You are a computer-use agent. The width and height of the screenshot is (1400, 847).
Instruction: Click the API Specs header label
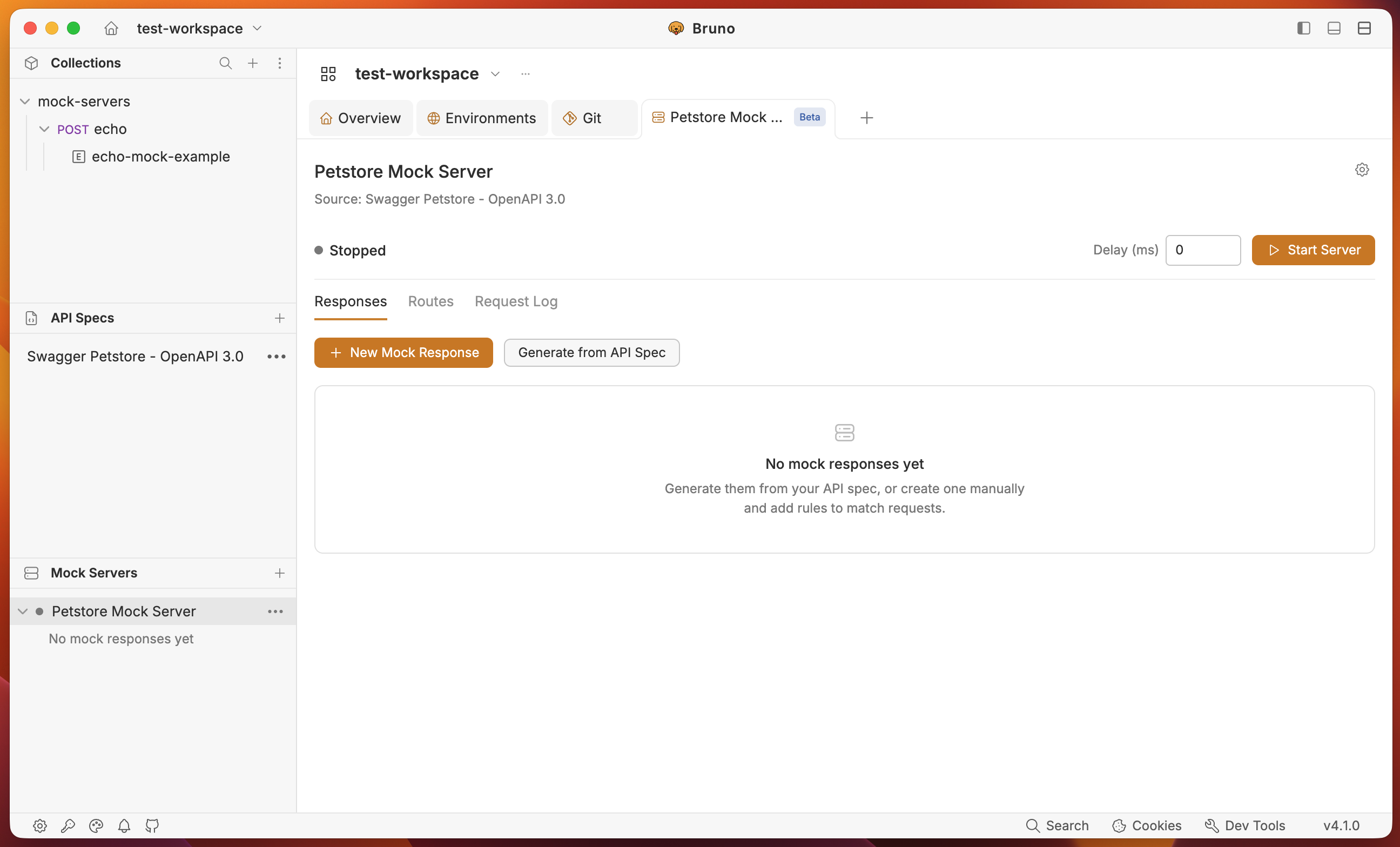[x=83, y=318]
